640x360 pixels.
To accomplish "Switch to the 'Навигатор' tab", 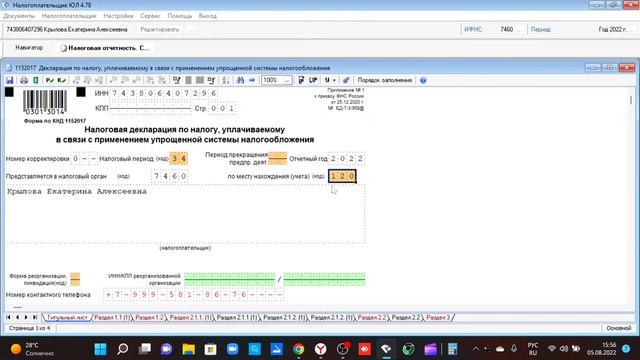I will click(29, 48).
